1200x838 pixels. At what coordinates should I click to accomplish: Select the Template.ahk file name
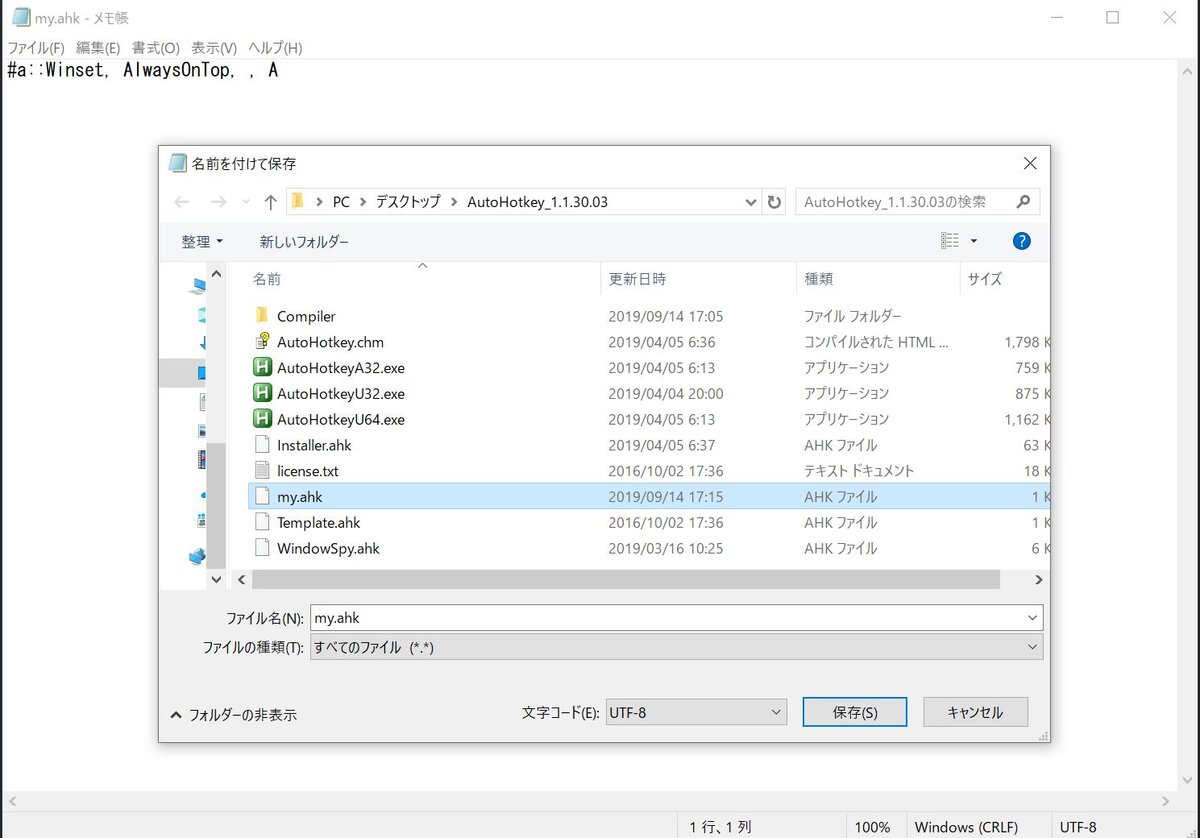318,523
